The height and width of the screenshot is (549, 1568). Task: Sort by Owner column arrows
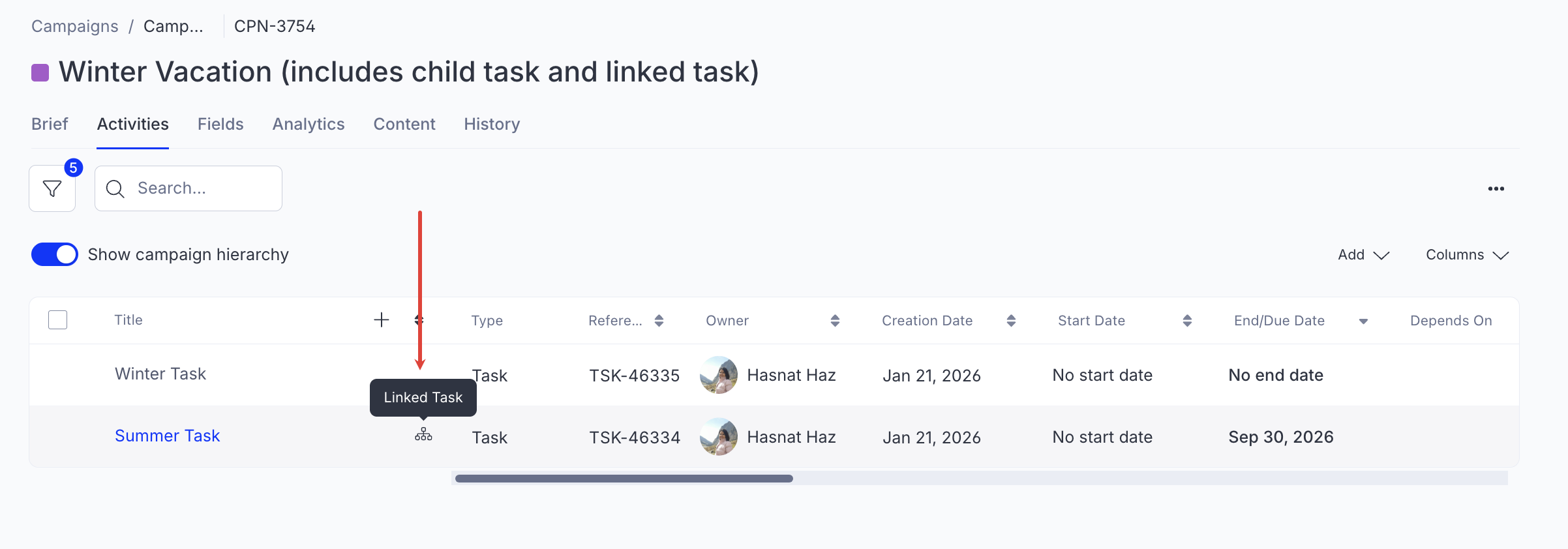pyautogui.click(x=835, y=320)
